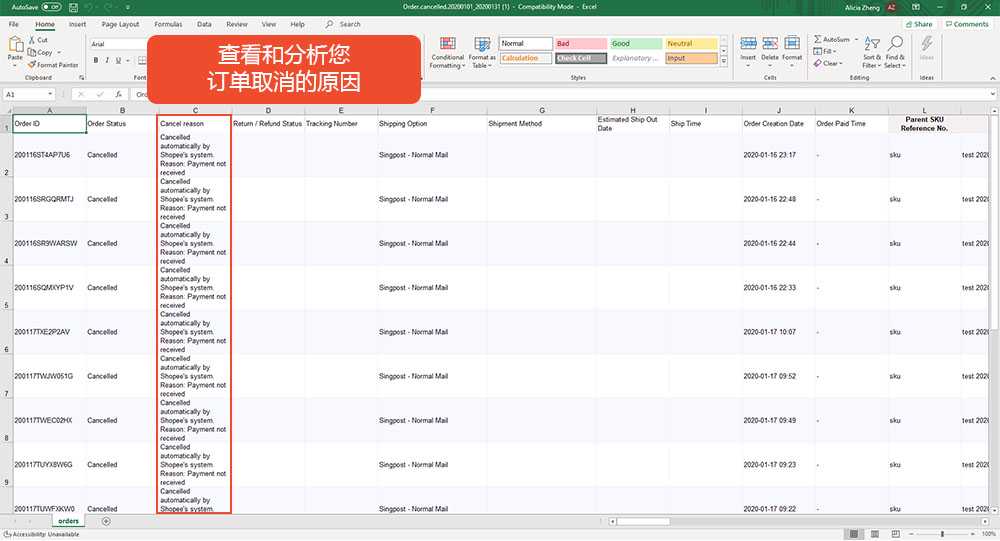Expand the cell styles gallery
The width and height of the screenshot is (1000, 541).
coord(724,61)
